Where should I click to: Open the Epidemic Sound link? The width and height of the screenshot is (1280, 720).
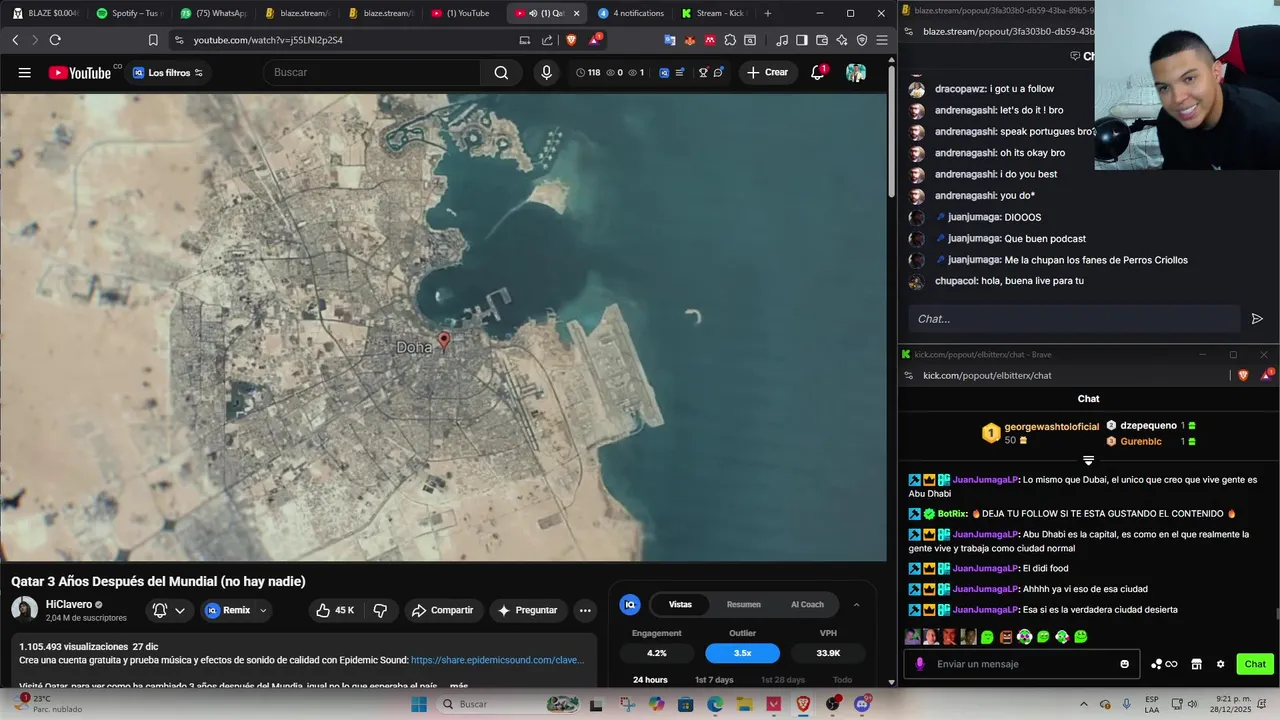tap(497, 660)
